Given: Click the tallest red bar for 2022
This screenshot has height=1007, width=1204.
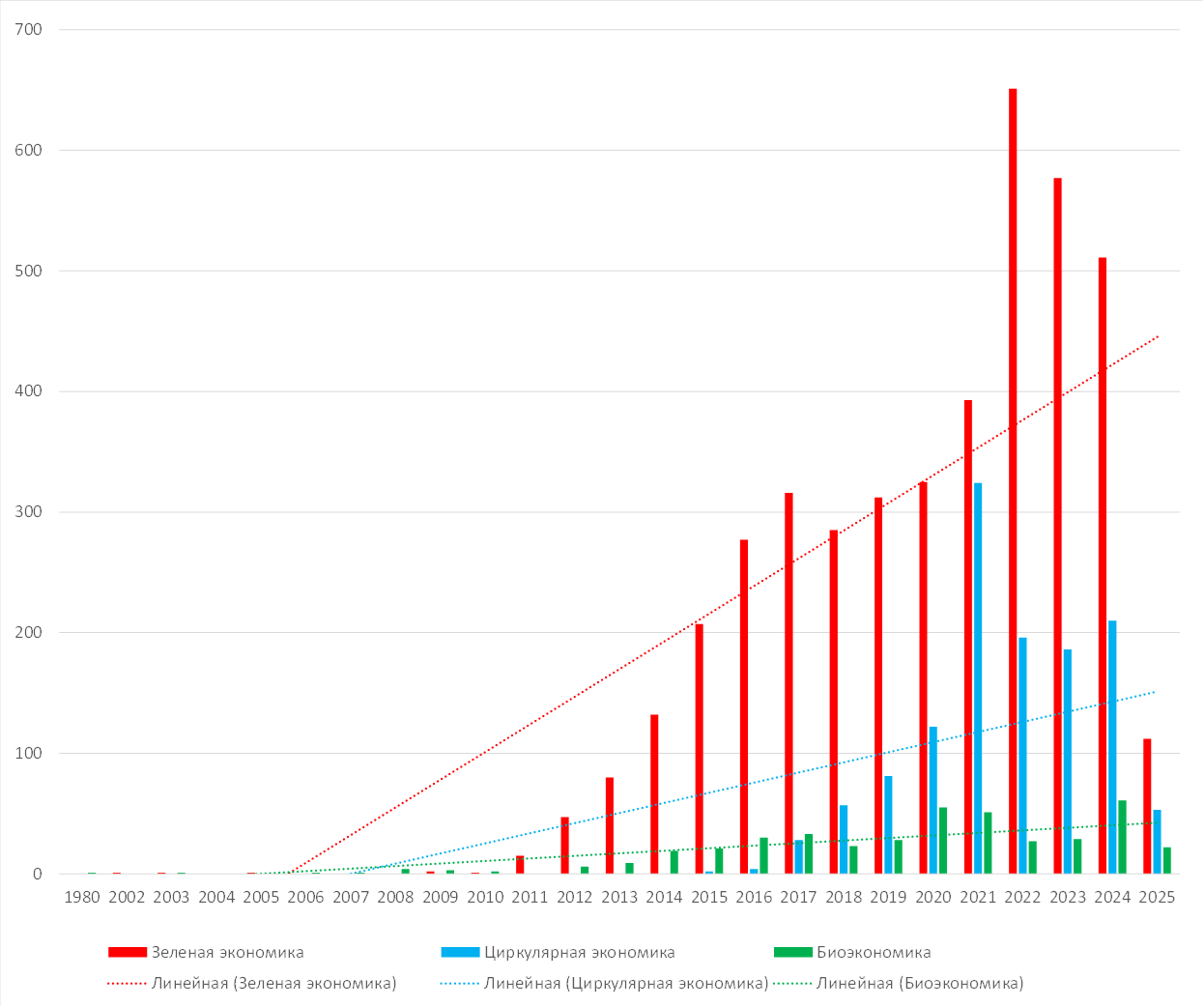Looking at the screenshot, I should [x=1013, y=481].
